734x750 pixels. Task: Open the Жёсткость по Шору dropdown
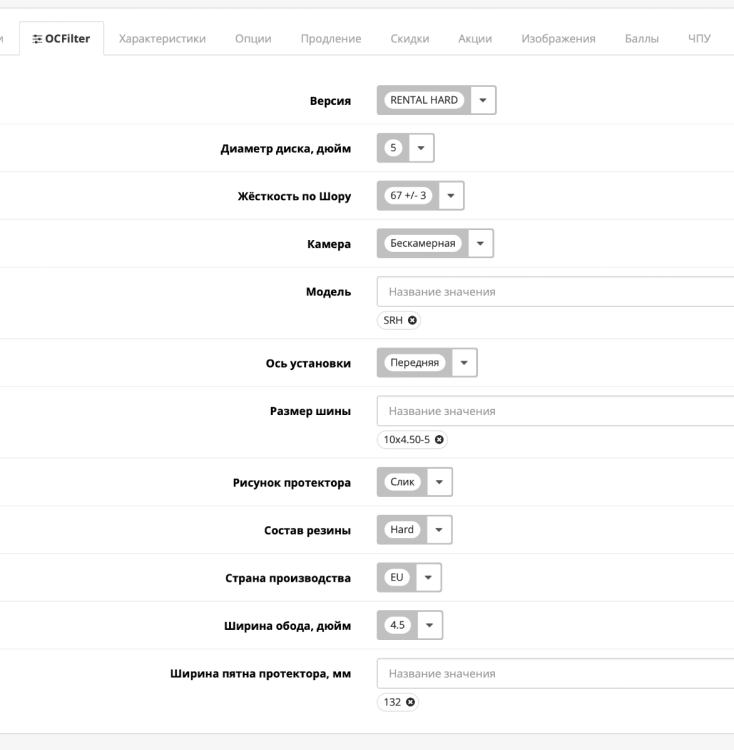coord(451,195)
